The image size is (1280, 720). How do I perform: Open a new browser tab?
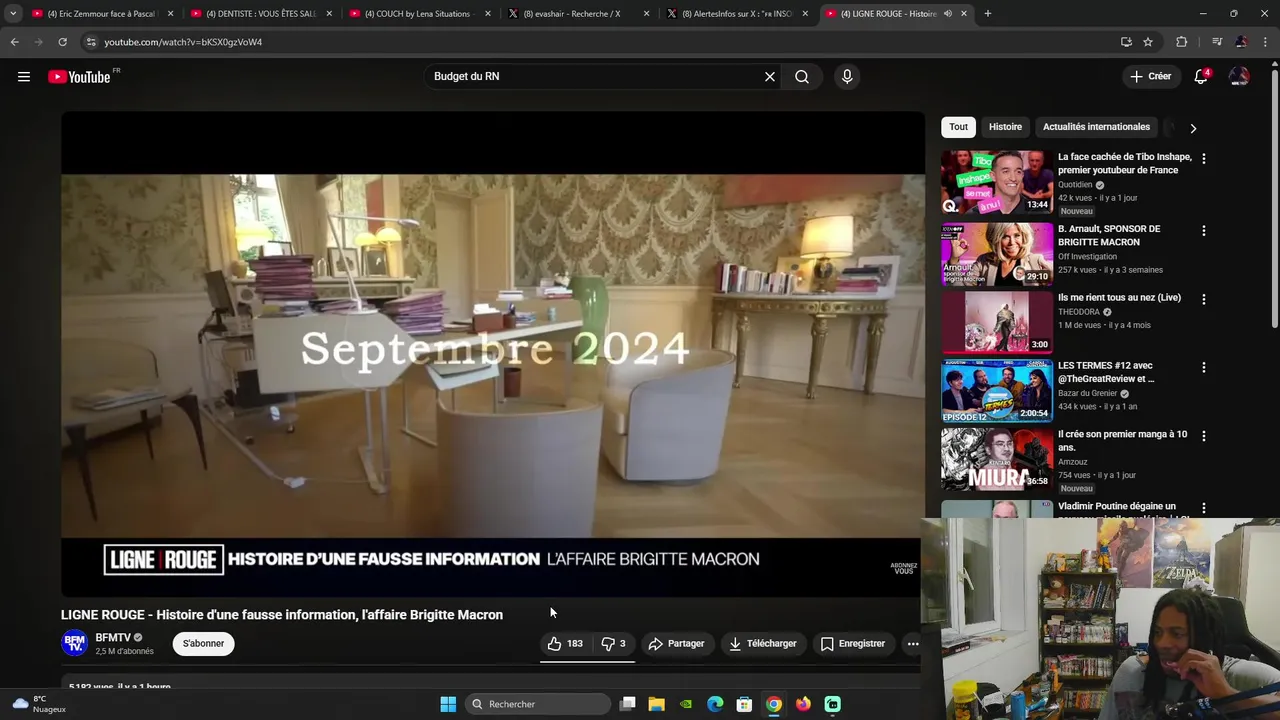click(988, 14)
